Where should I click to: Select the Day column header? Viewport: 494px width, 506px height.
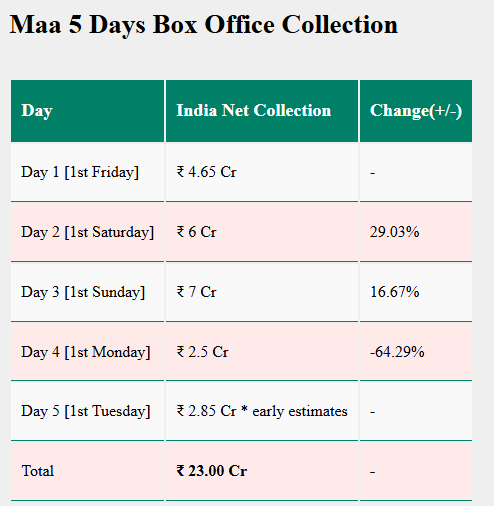[x=87, y=111]
